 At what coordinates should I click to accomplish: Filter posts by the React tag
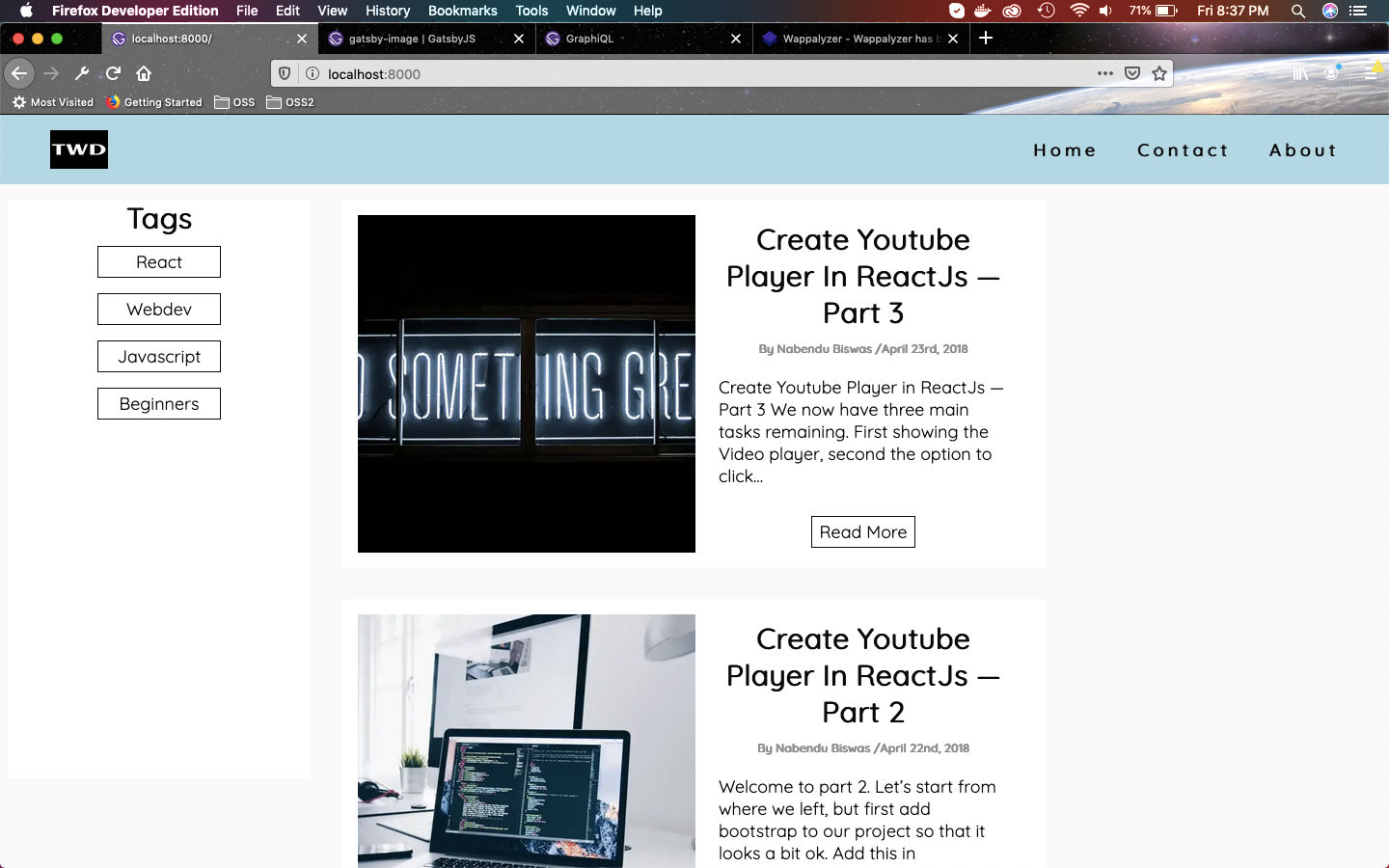[159, 262]
